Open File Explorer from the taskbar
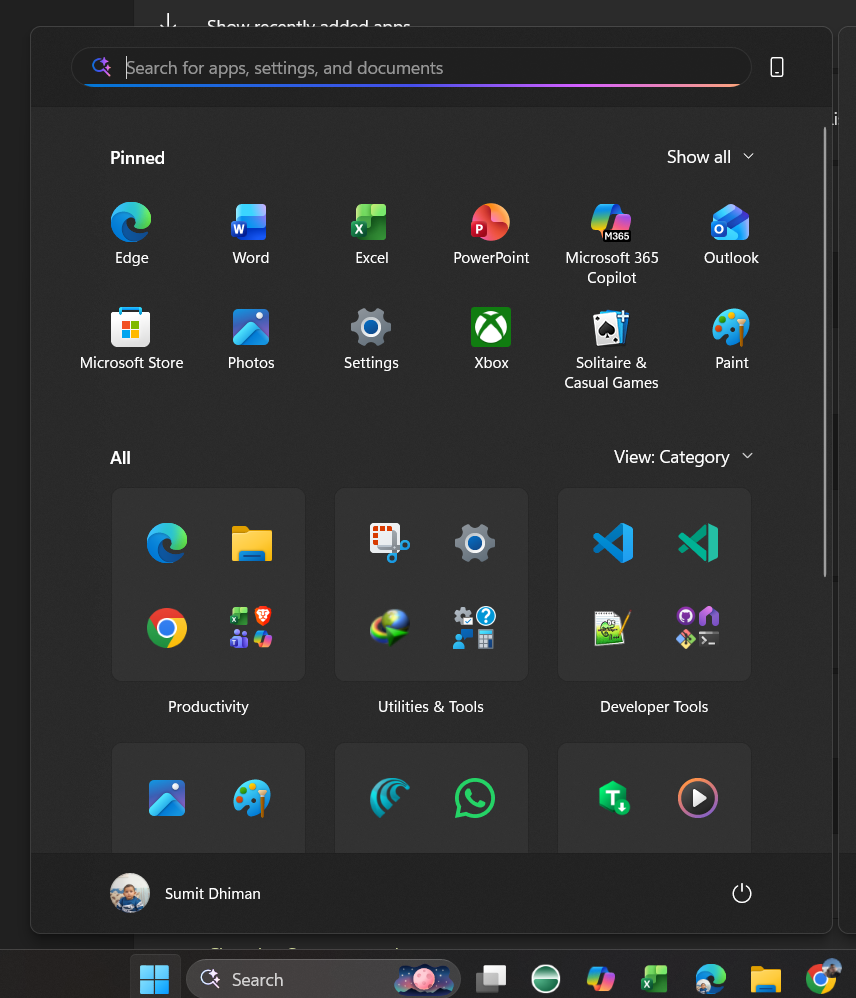The height and width of the screenshot is (998, 856). (766, 979)
